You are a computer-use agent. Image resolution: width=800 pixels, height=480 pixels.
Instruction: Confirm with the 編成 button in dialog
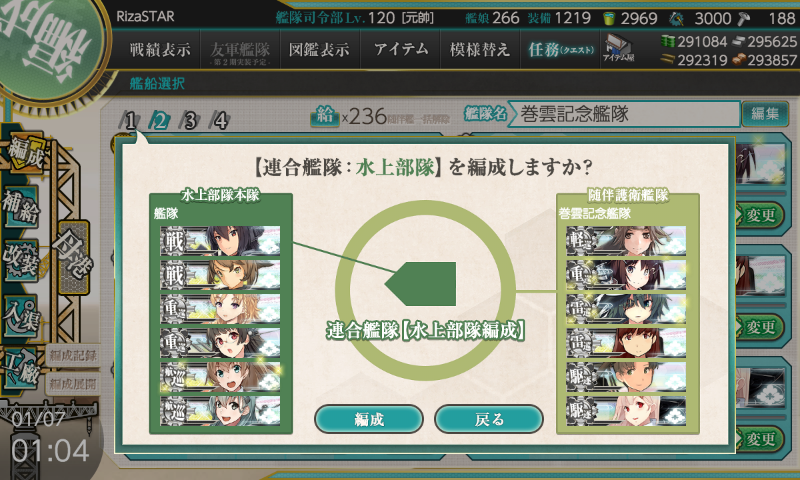369,419
